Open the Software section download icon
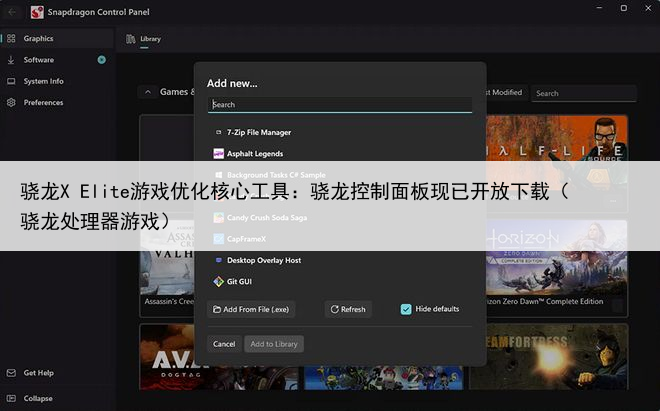 click(x=11, y=60)
